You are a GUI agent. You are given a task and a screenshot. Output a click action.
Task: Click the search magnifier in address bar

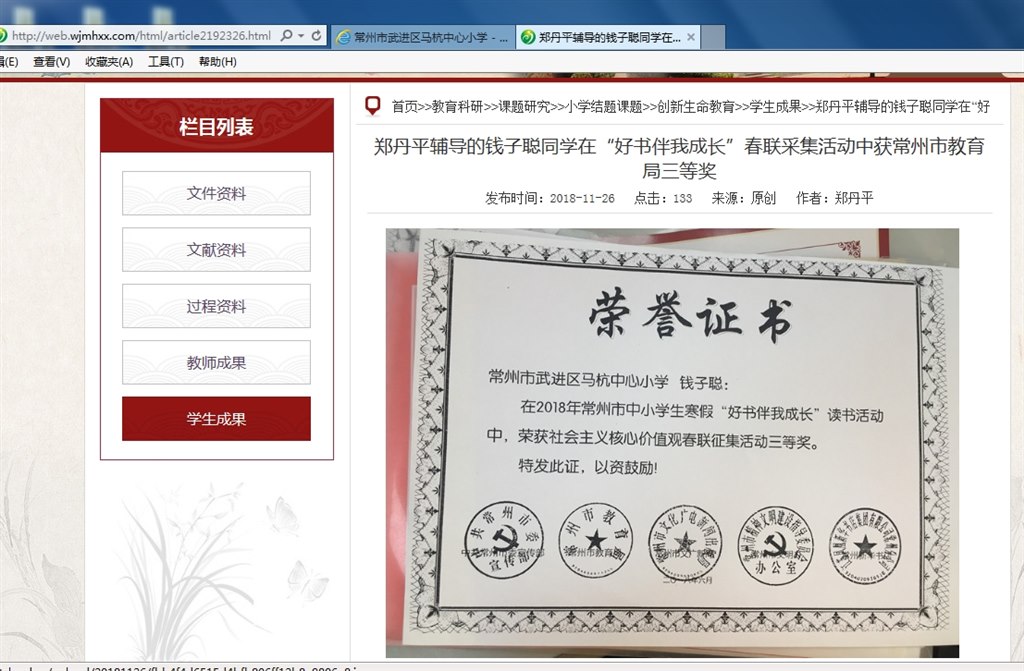click(287, 36)
